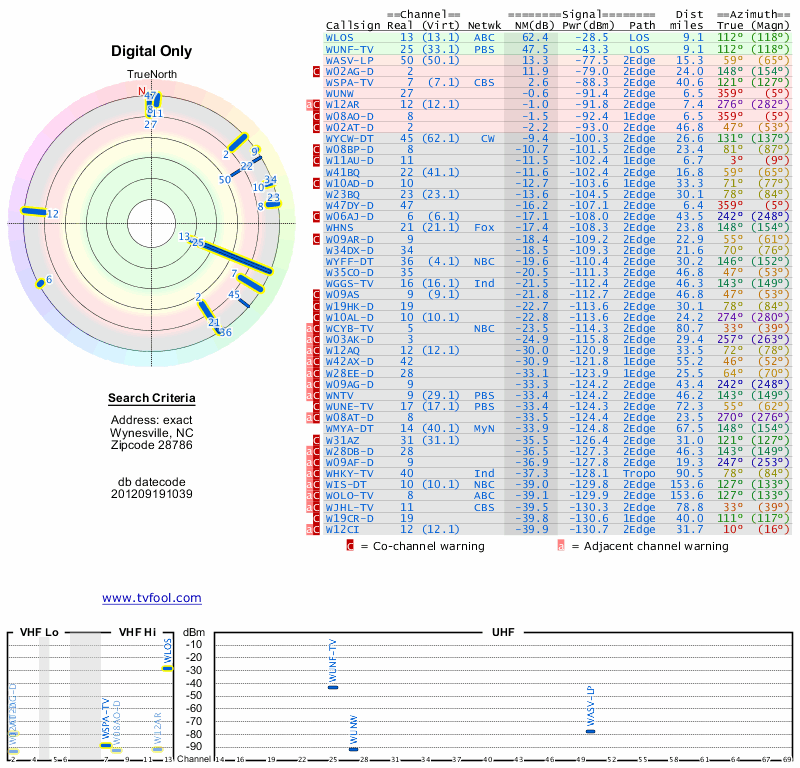
Task: Click the co-channel icon next to W06AJ-D
Action: [317, 216]
